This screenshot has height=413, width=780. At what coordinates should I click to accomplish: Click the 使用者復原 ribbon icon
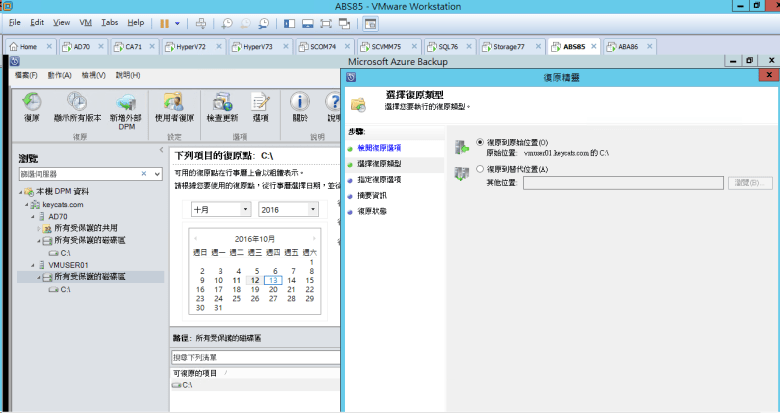tap(173, 106)
